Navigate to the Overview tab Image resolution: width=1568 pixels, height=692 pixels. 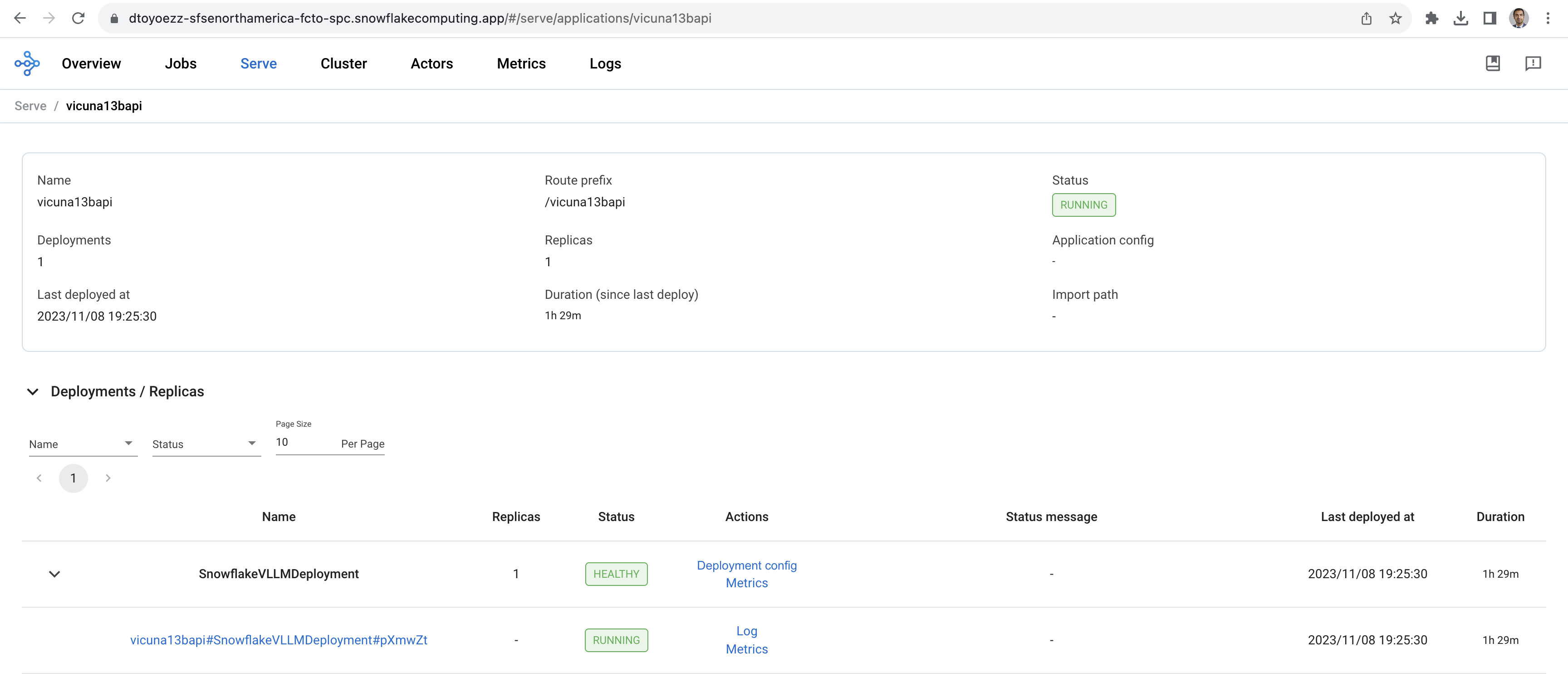click(x=91, y=63)
